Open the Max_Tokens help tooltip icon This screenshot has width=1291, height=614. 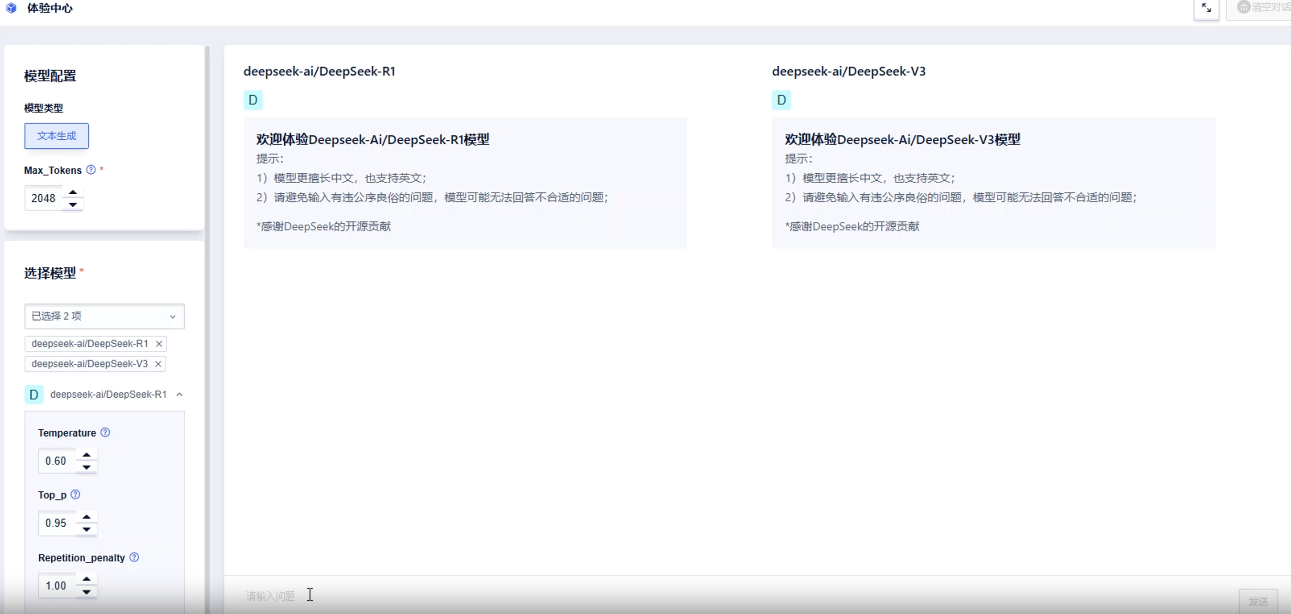[x=92, y=169]
